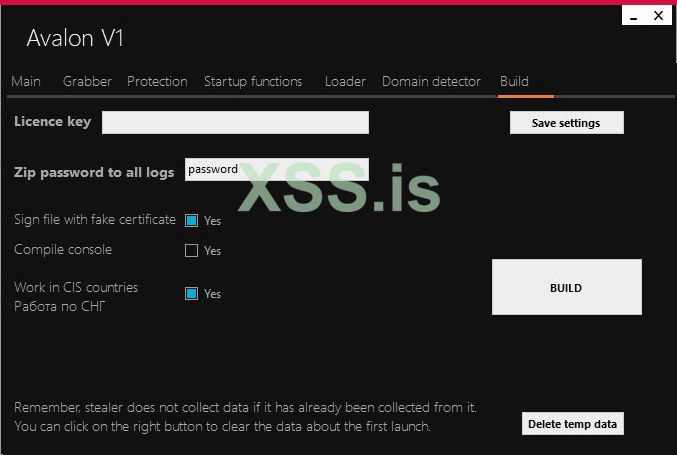Minimize the Avalon V1 window
This screenshot has height=455, width=677.
[x=634, y=16]
